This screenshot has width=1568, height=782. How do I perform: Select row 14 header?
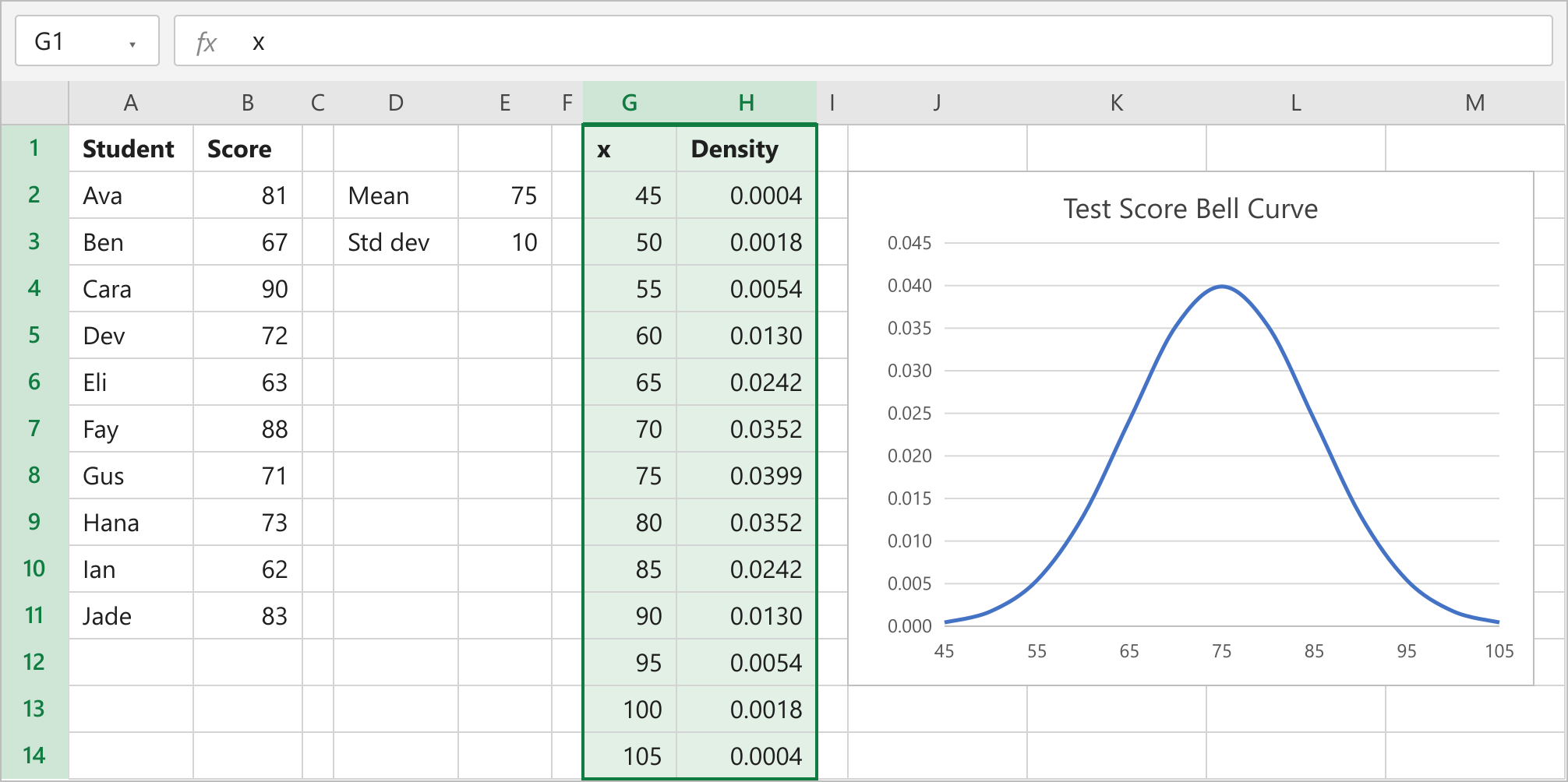(34, 756)
